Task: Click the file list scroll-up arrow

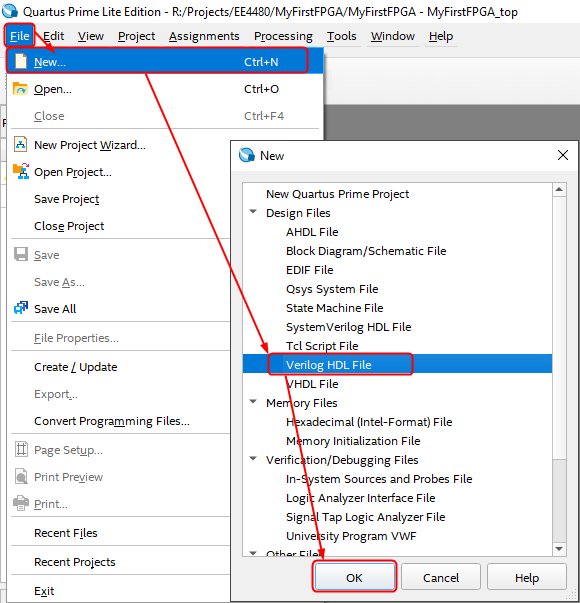Action: coord(559,189)
